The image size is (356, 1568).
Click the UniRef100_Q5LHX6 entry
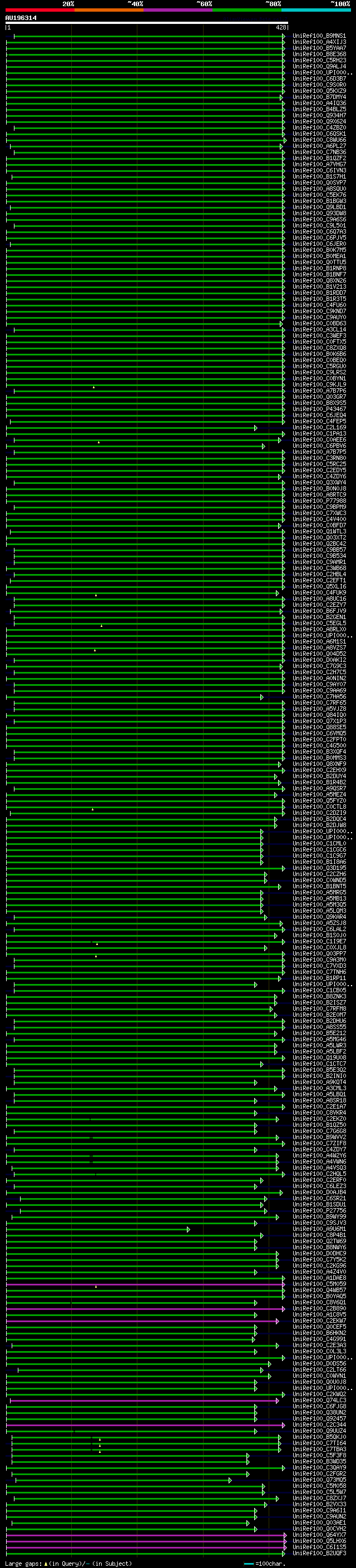[x=319, y=1541]
